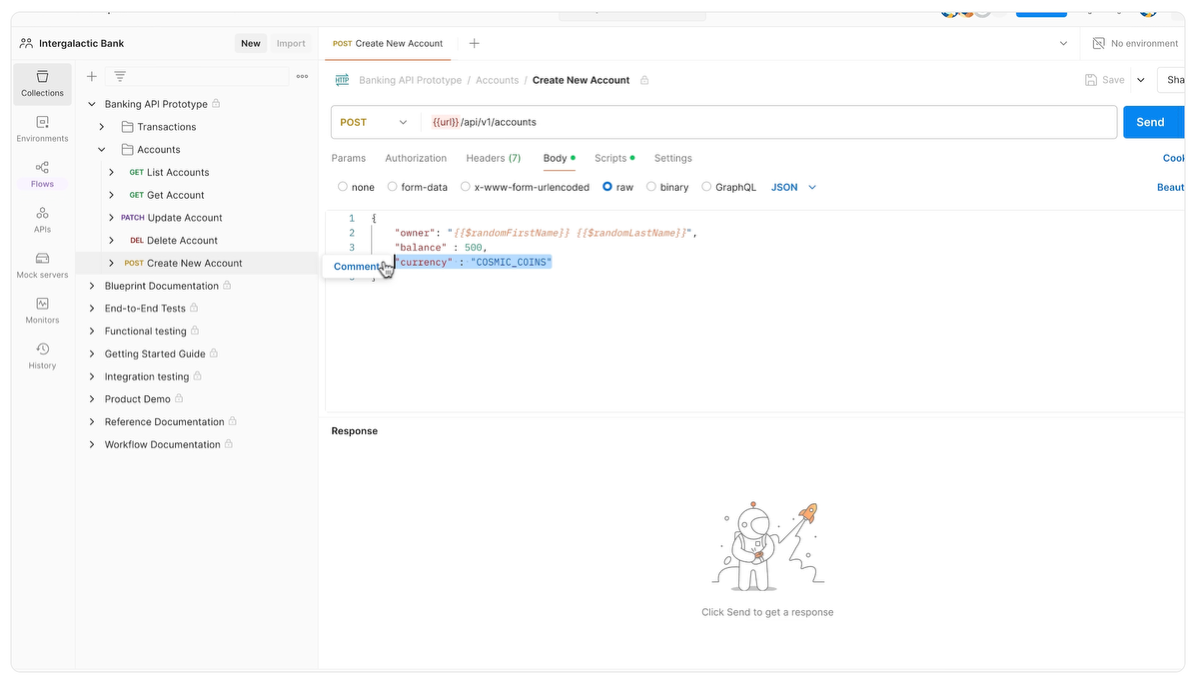
Task: Click the Accounts folder icon
Action: 127,150
